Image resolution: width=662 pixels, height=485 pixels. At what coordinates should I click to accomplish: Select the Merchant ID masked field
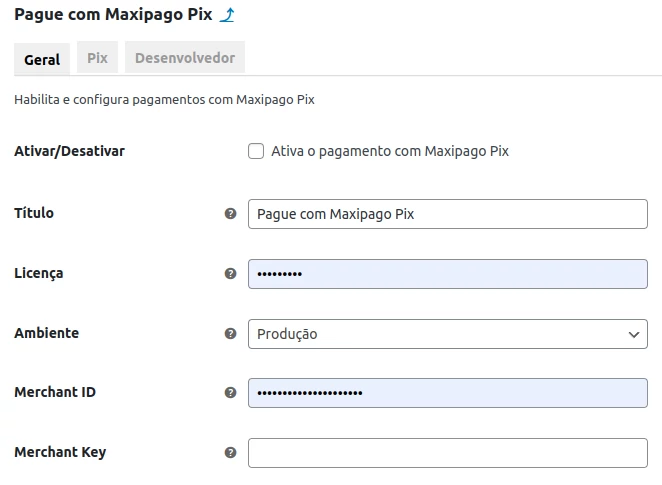point(447,393)
